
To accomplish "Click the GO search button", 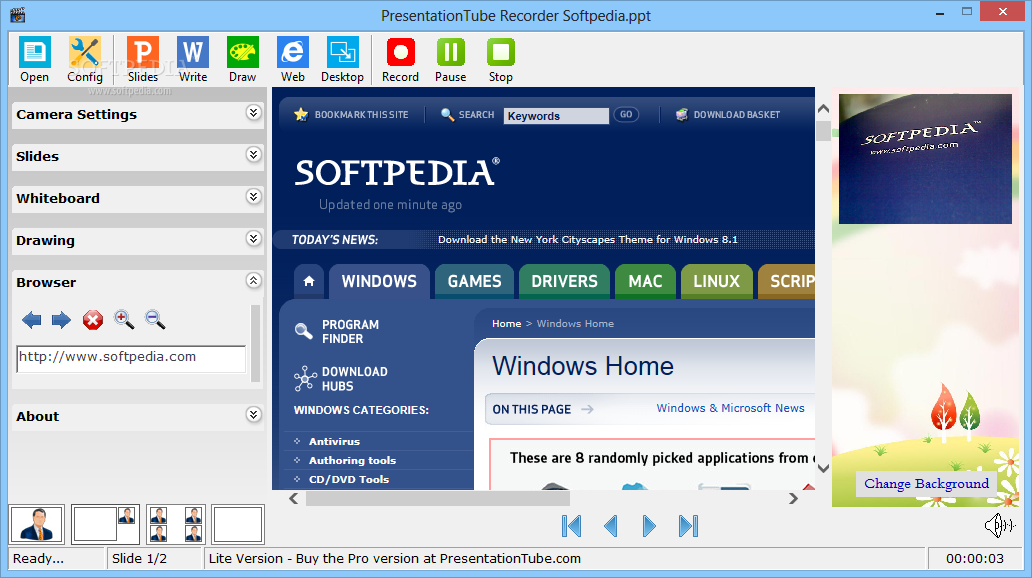I will 626,115.
